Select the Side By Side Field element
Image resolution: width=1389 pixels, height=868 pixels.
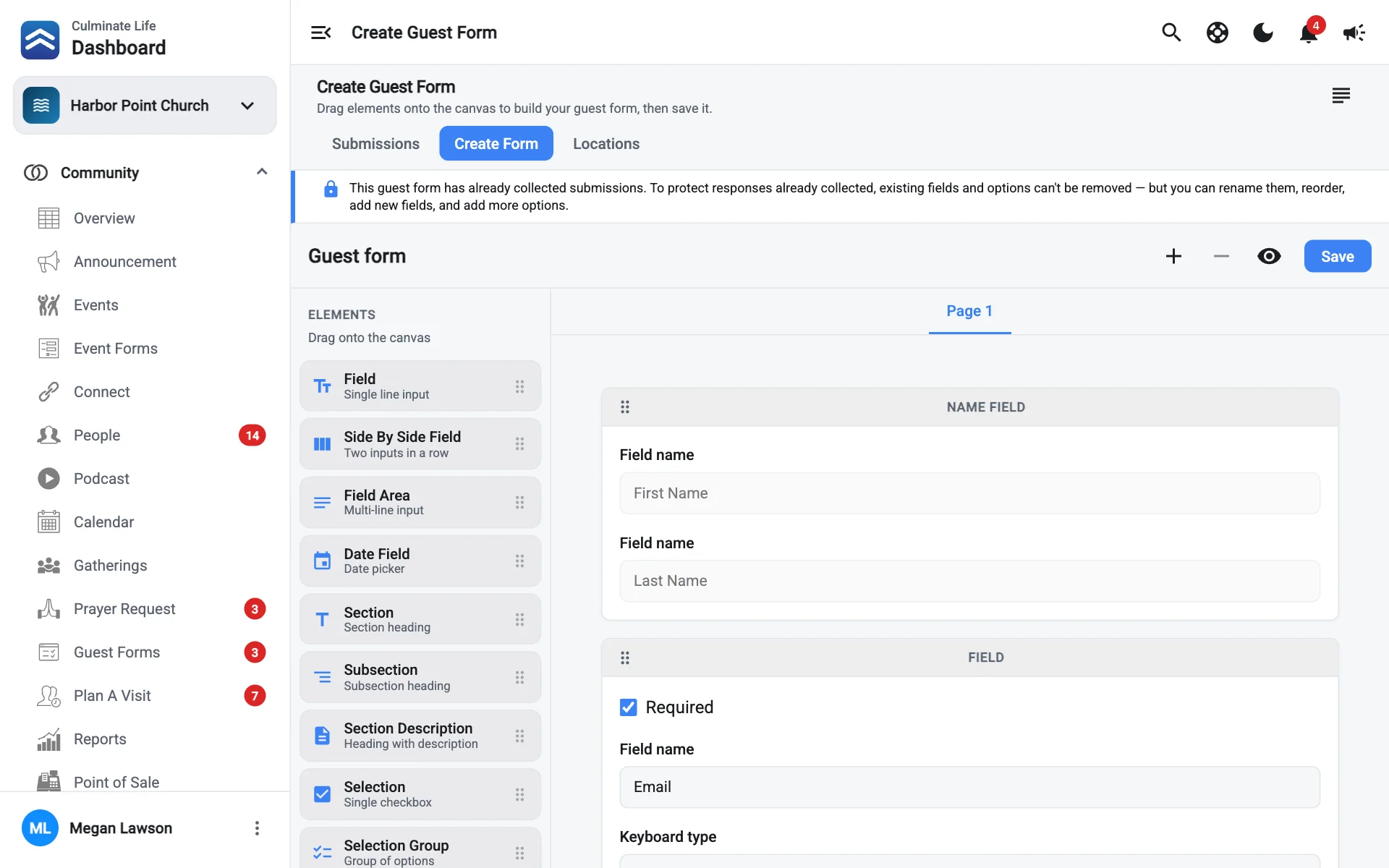tap(420, 444)
